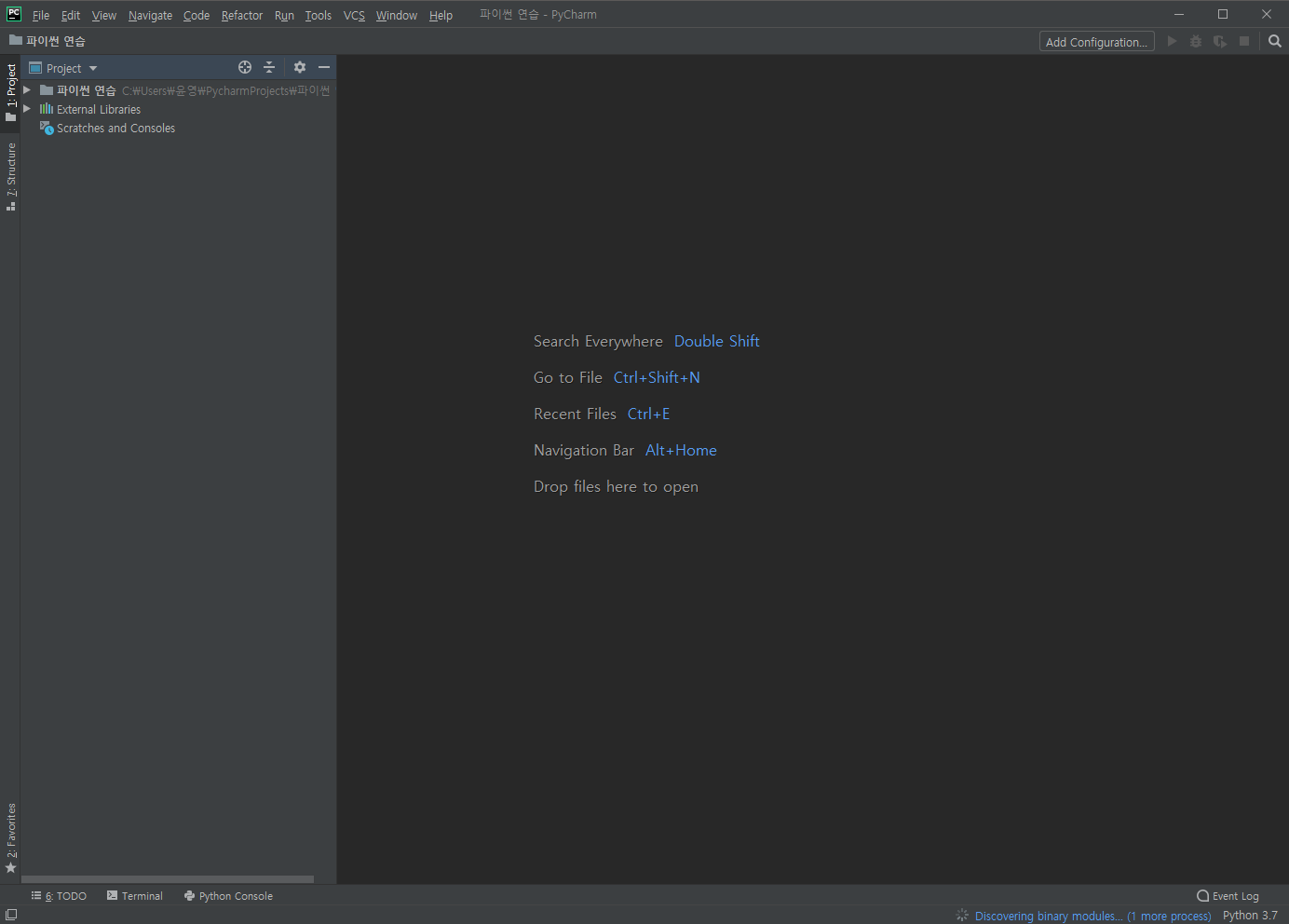Click the Locate/scroll-from-source target icon
The image size is (1289, 924).
tap(245, 67)
